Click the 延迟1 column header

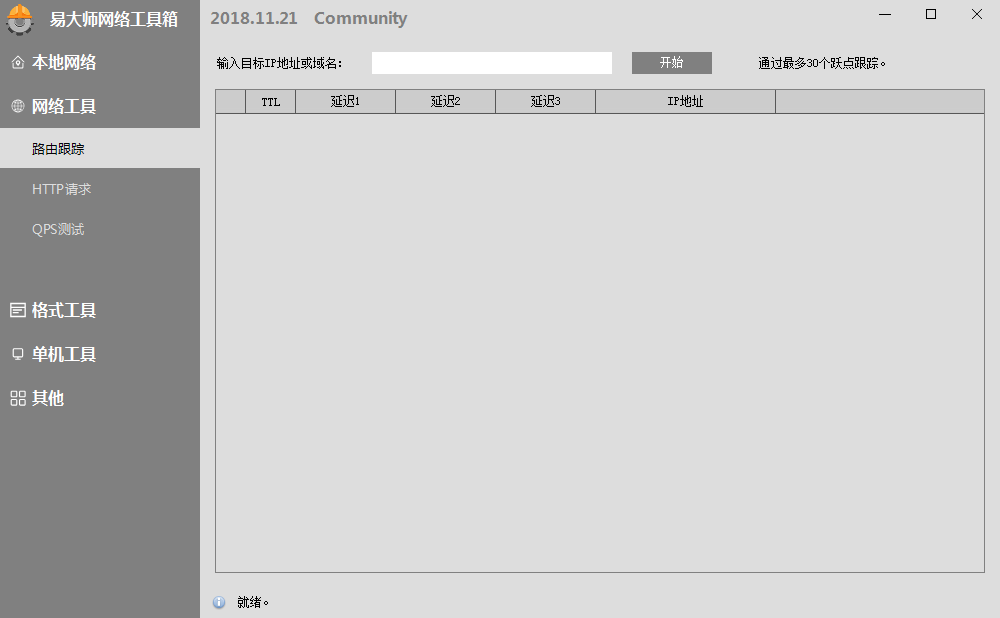click(345, 101)
